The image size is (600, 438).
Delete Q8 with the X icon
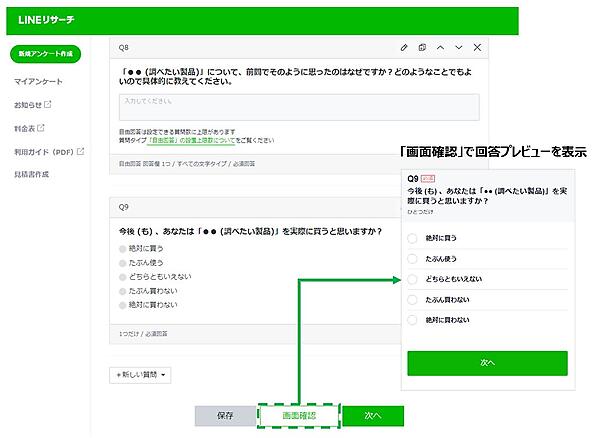477,47
